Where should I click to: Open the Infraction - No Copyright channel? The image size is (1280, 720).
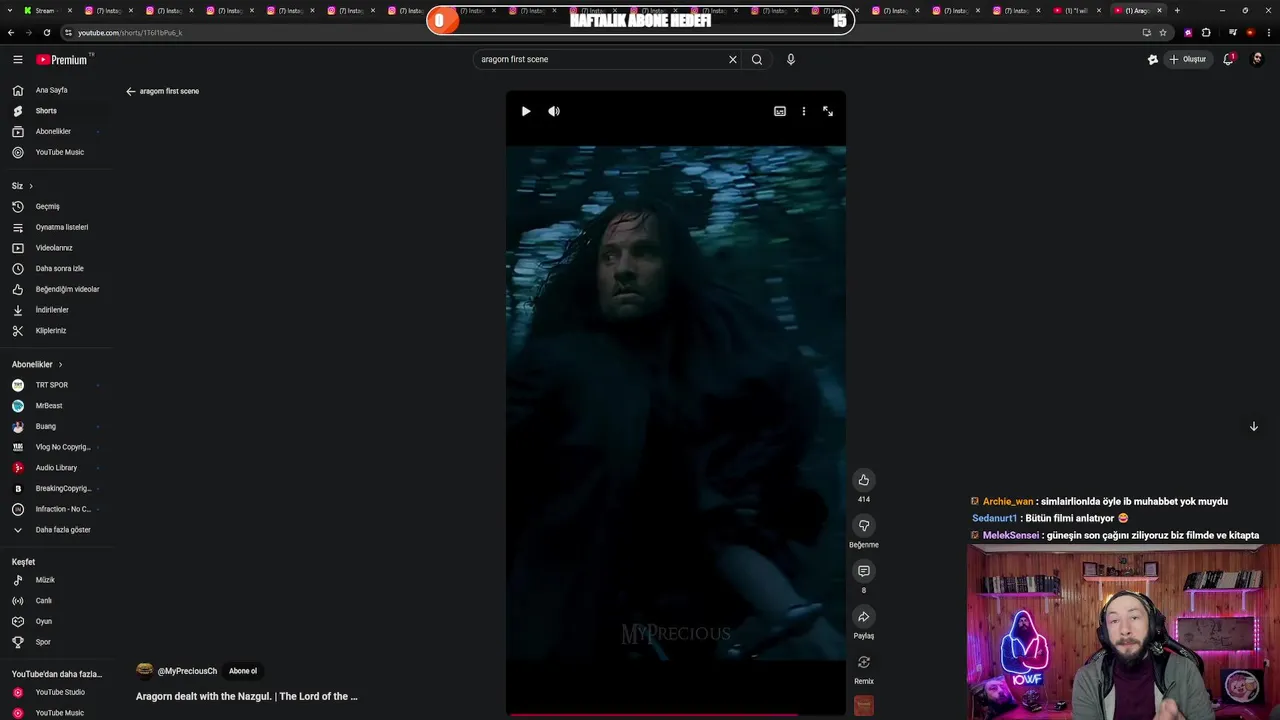point(54,509)
